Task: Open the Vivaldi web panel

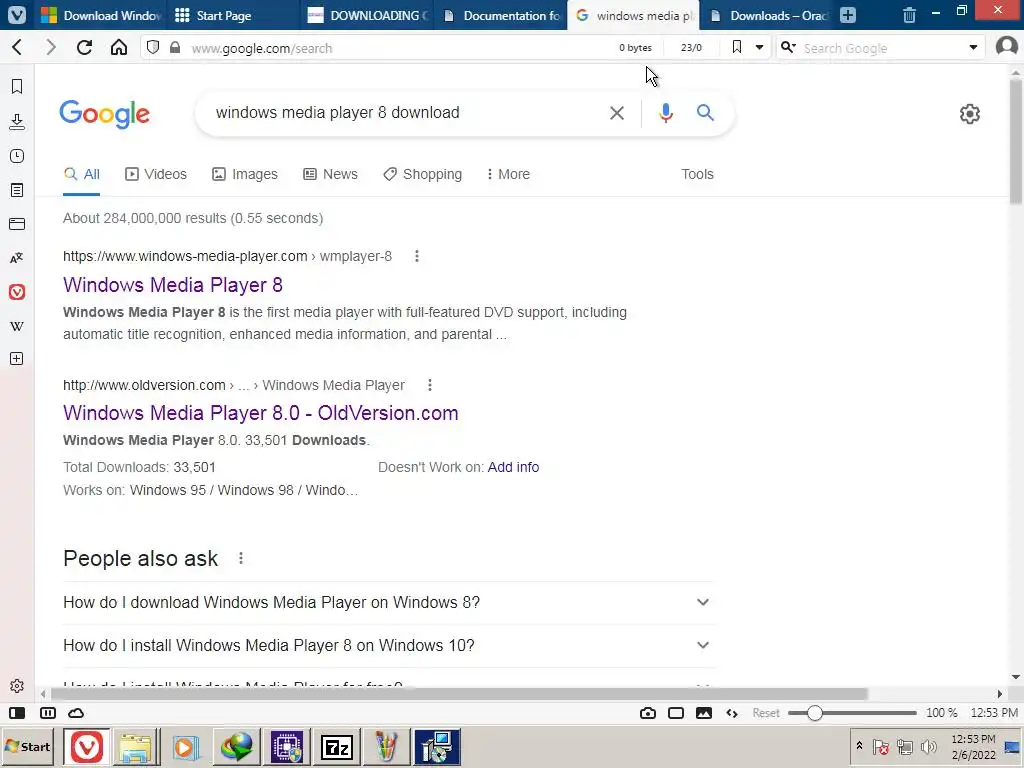Action: (x=17, y=292)
